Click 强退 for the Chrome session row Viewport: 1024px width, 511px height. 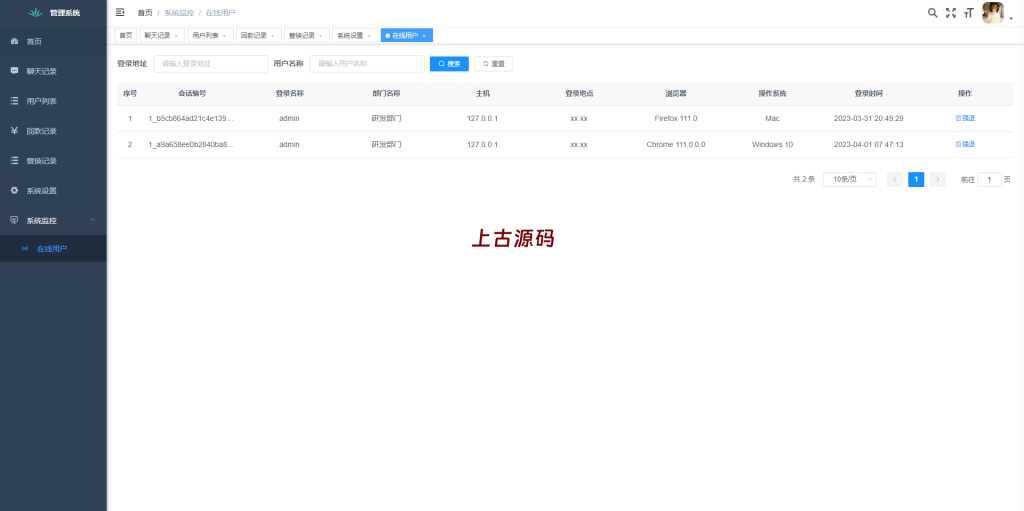click(965, 144)
